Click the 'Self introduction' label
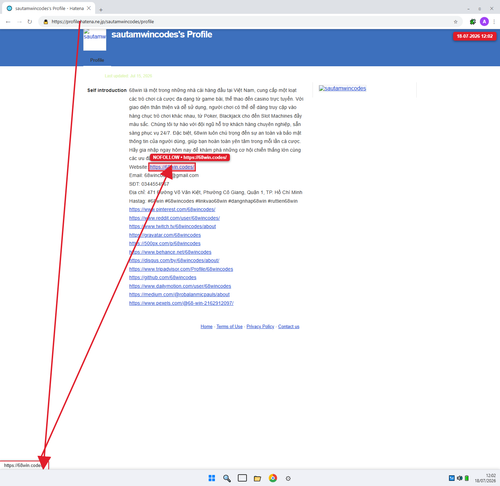Viewport: 500px width, 486px height. tap(107, 90)
